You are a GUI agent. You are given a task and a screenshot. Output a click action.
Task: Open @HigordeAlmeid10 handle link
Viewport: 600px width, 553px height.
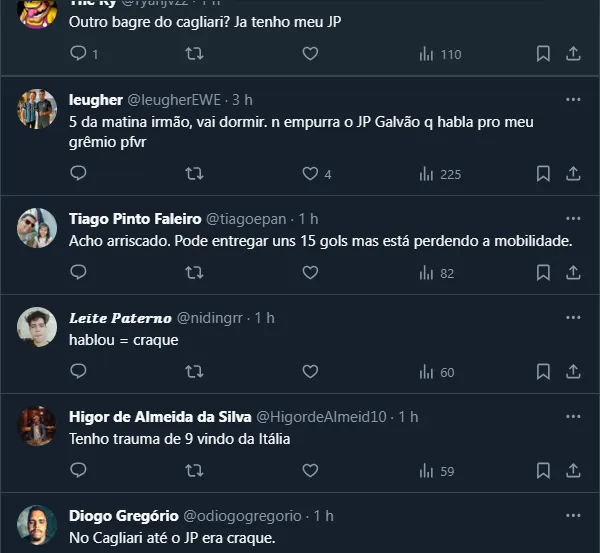click(x=323, y=416)
